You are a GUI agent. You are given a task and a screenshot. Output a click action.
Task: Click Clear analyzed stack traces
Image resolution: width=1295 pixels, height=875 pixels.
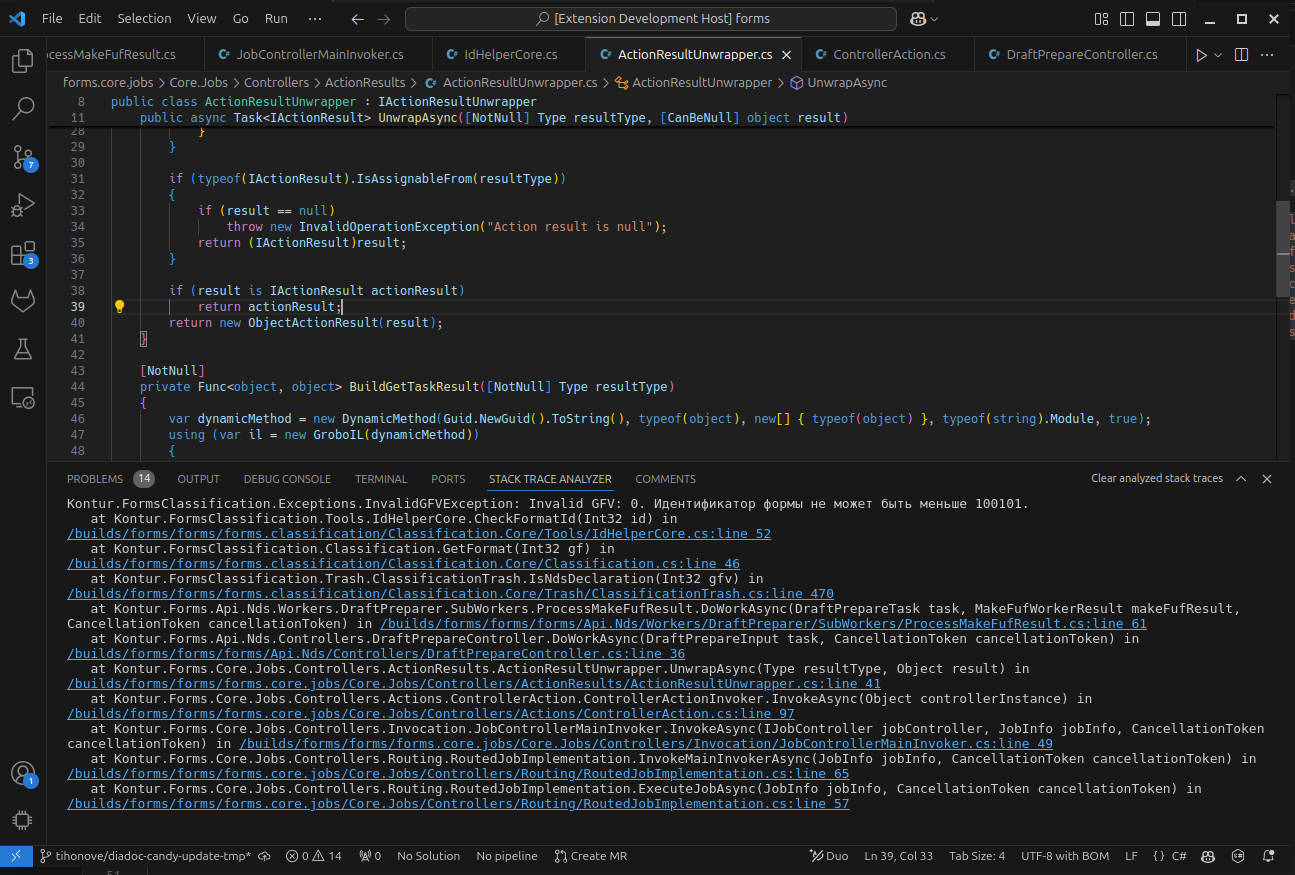pos(1157,479)
